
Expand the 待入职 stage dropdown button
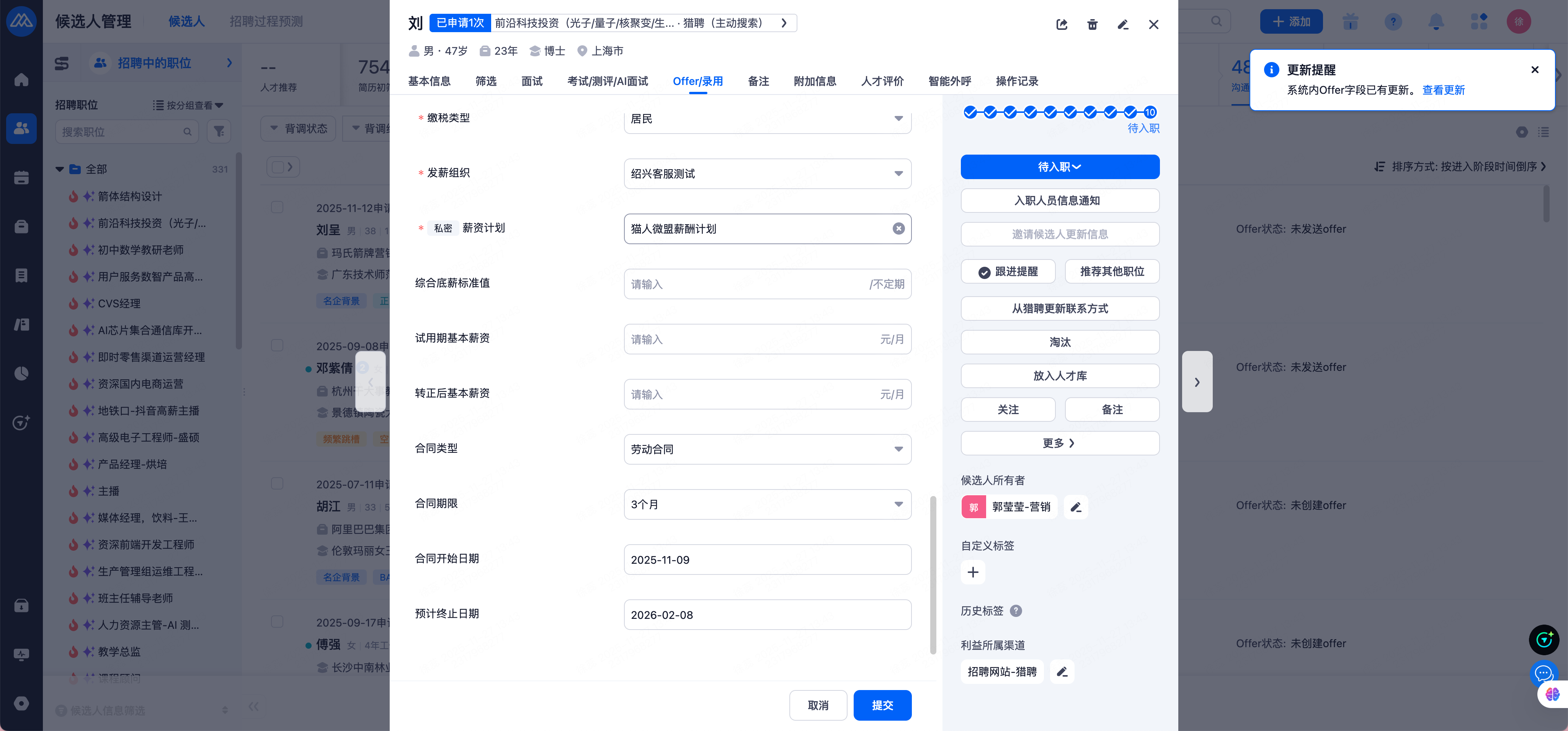click(1060, 167)
